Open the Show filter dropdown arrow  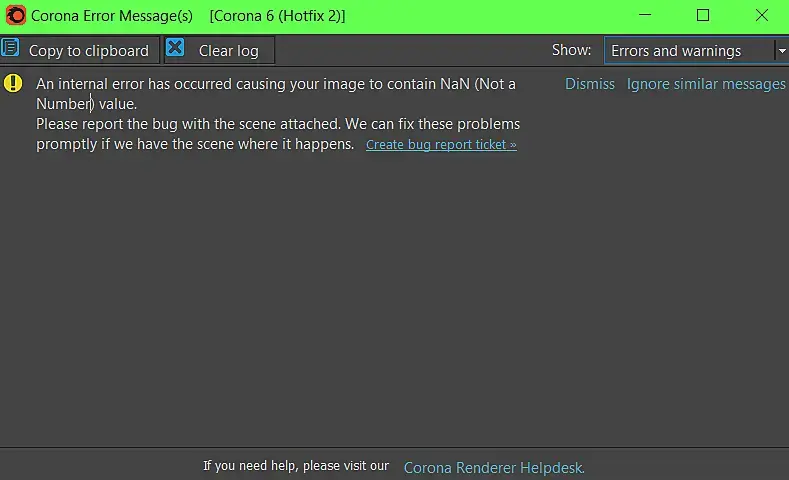coord(781,51)
